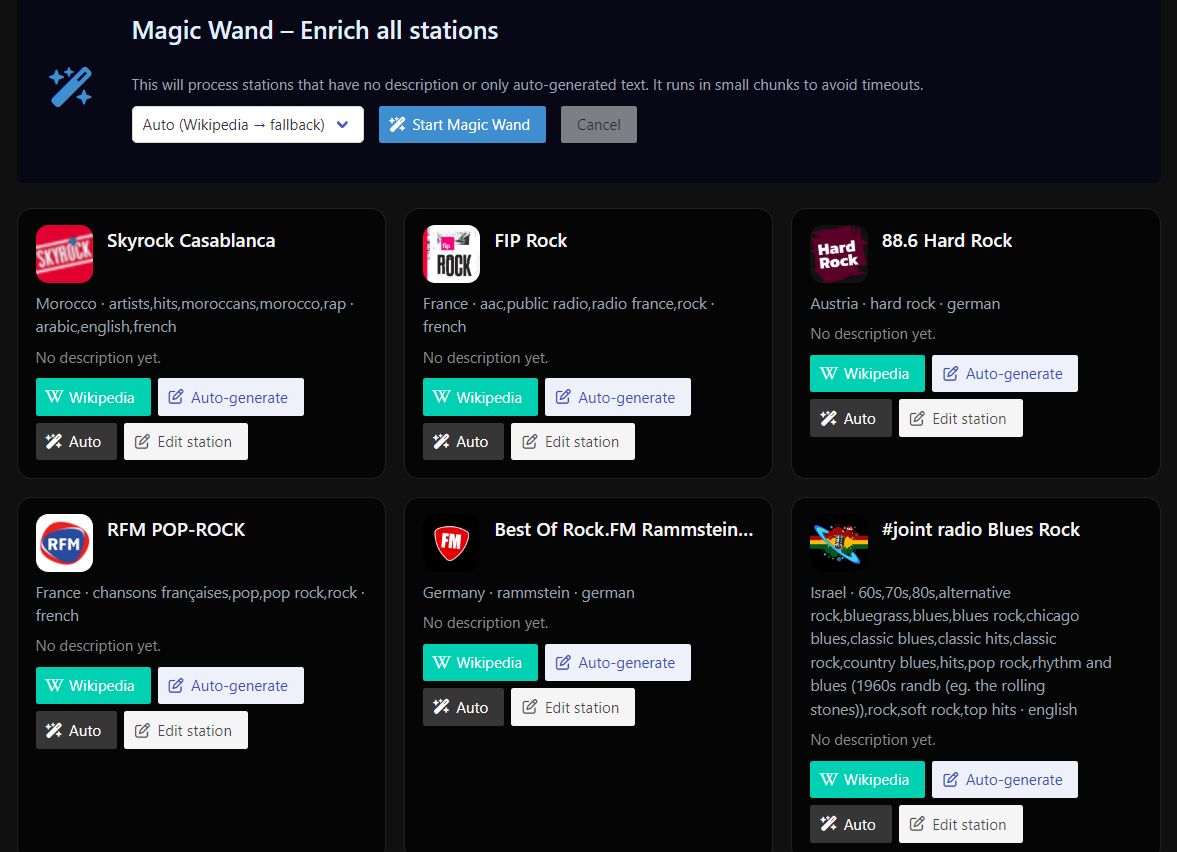Fetch Wikipedia description for Skyrock Casablanca
This screenshot has width=1177, height=852.
click(93, 397)
